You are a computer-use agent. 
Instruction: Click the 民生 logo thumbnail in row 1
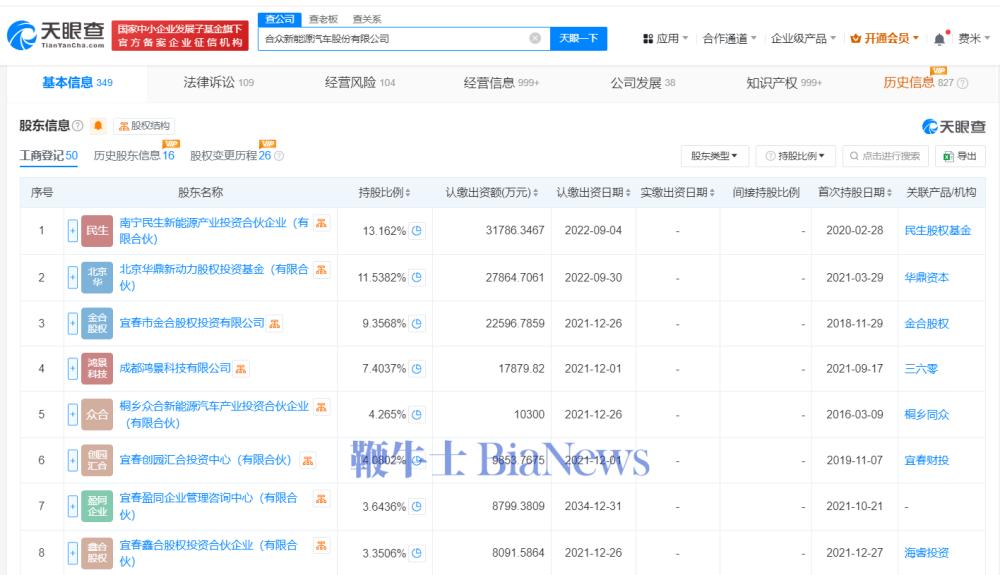coord(97,230)
